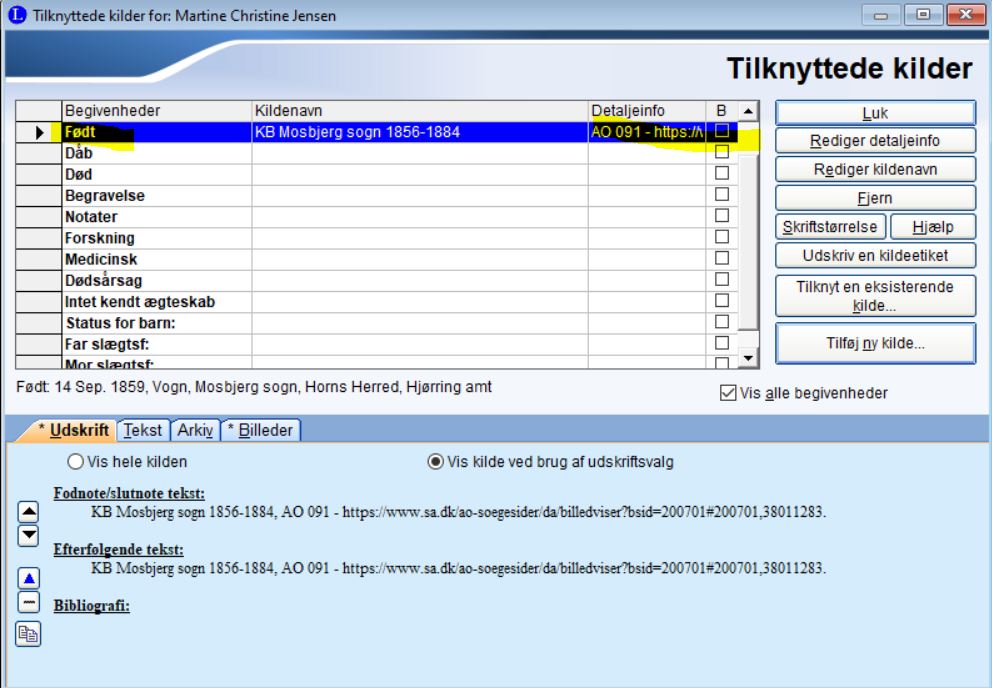Open the Tekst tab
Viewport: 992px width, 688px height.
143,430
